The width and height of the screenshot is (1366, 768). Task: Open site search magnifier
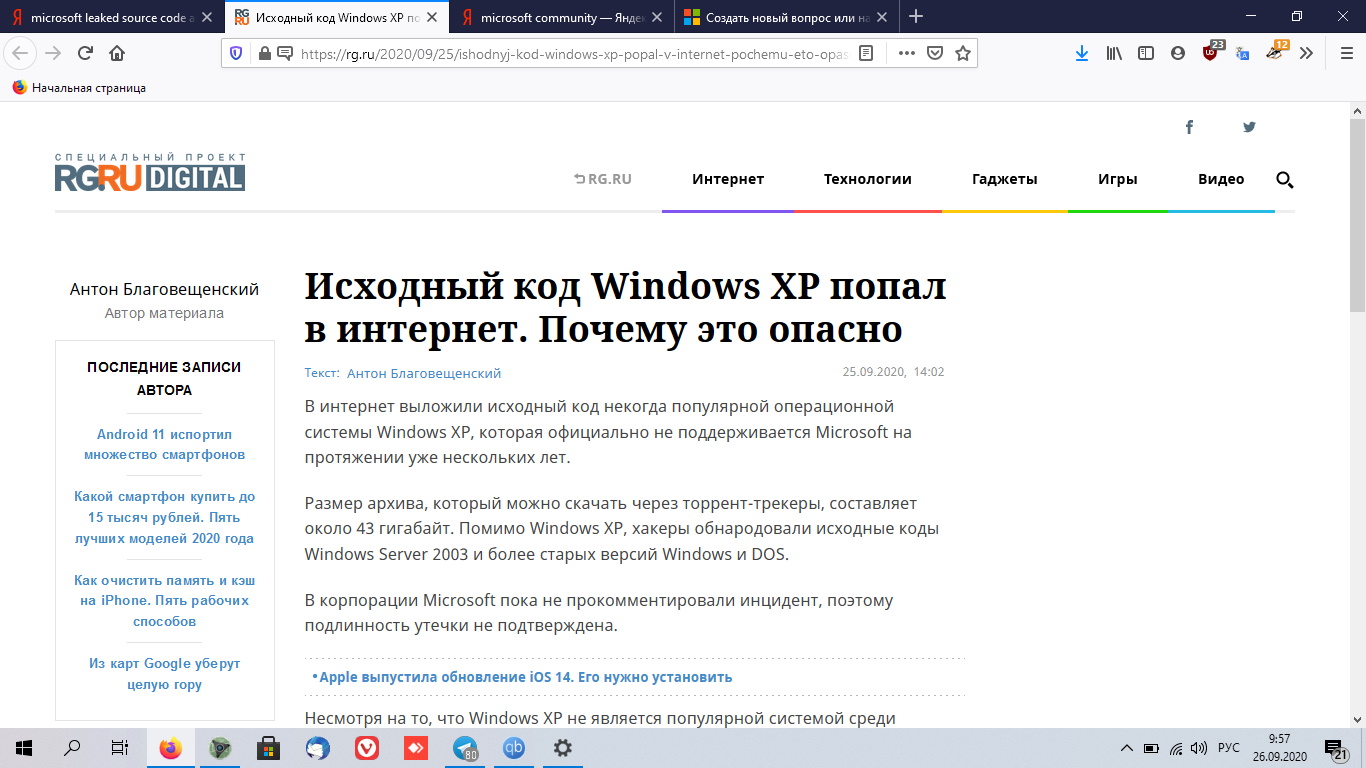(1285, 180)
